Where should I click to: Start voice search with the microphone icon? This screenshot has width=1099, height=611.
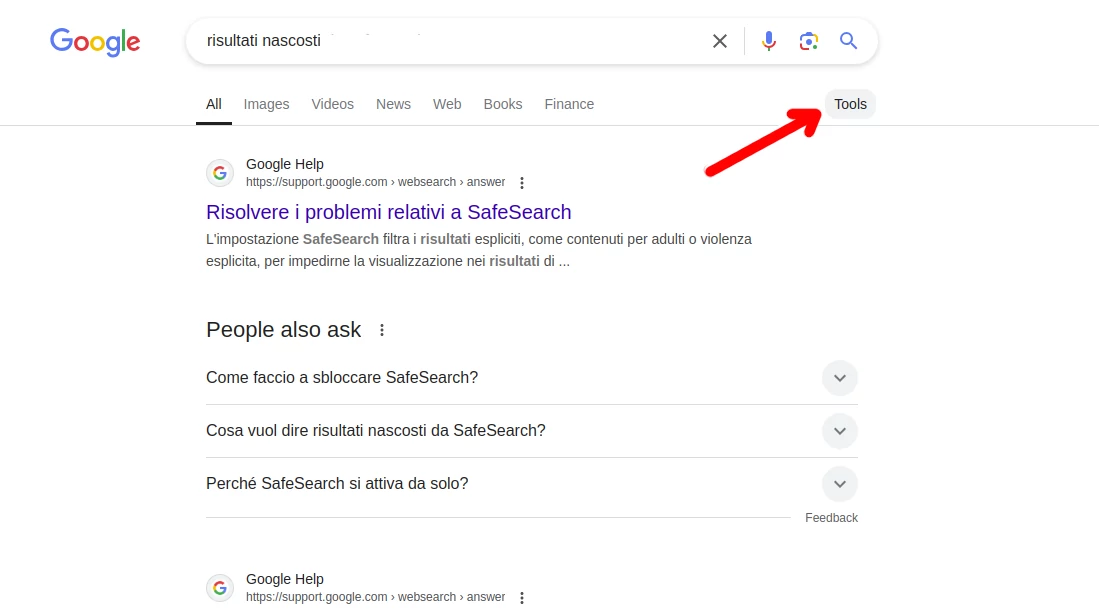click(x=769, y=41)
